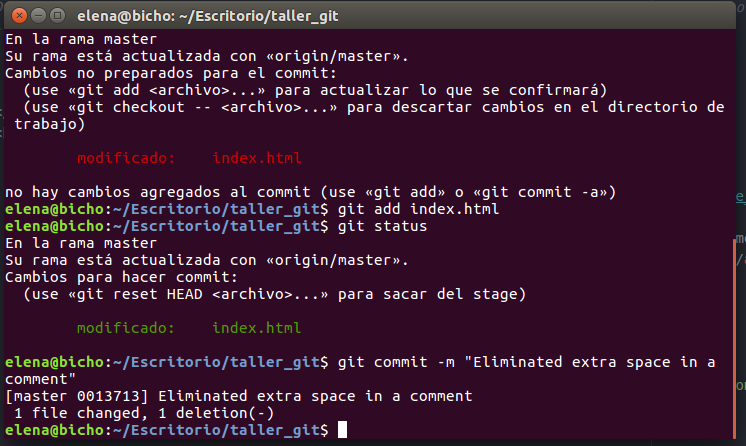Click the 'Cambios no preparados para el commit:' line
The image size is (746, 446).
tap(171, 73)
